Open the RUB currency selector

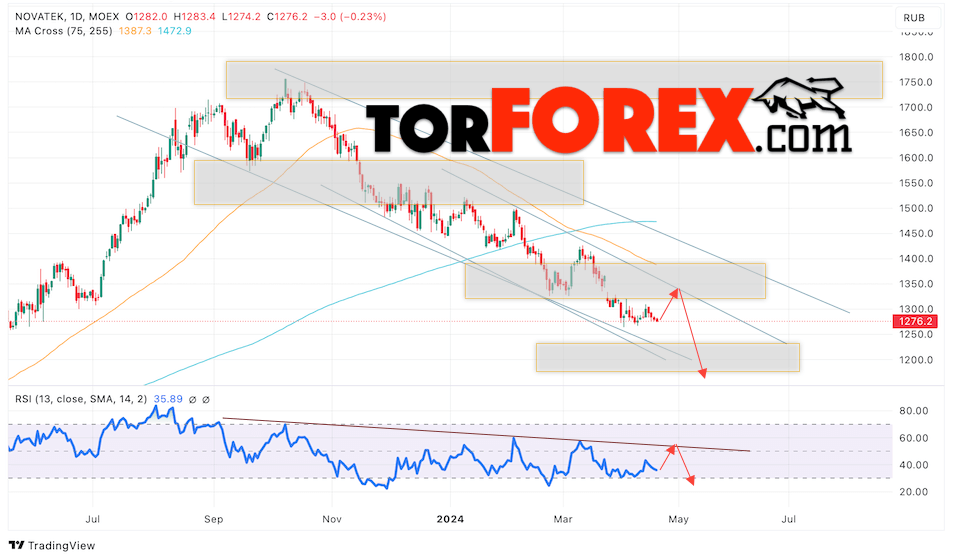pos(913,18)
